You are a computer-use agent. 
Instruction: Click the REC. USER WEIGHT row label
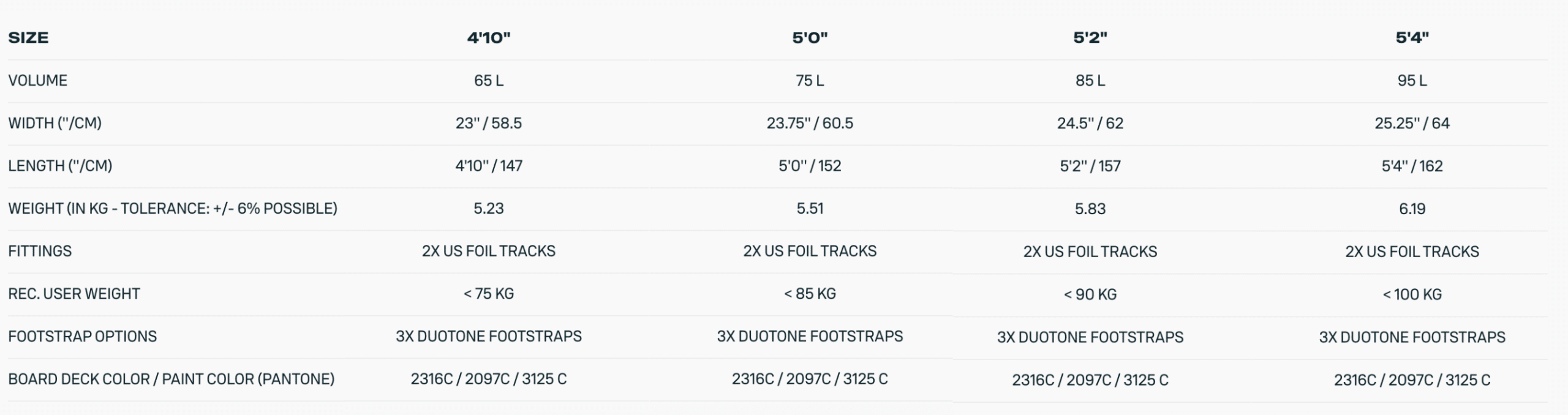[x=74, y=294]
